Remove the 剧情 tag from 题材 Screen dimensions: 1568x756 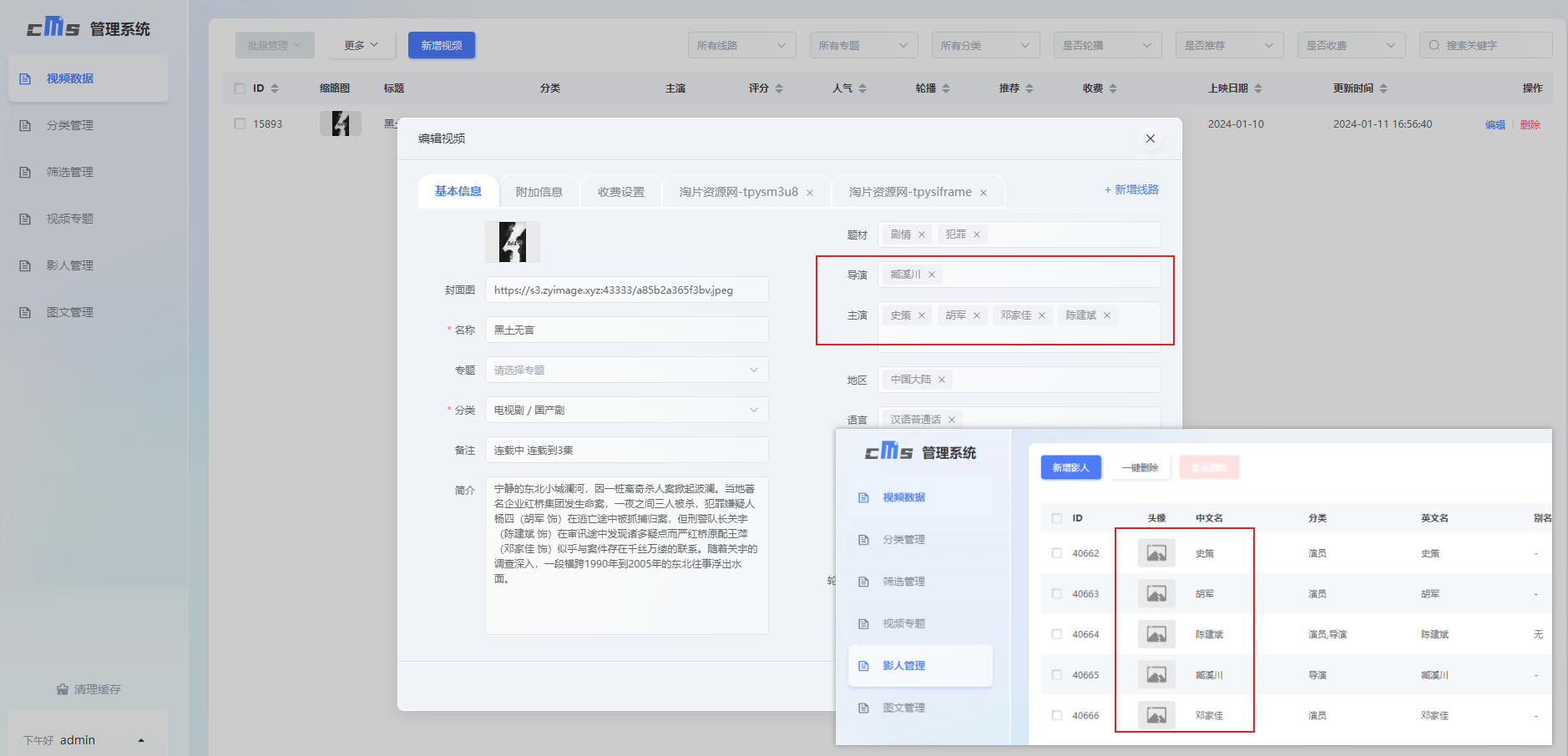coord(922,234)
